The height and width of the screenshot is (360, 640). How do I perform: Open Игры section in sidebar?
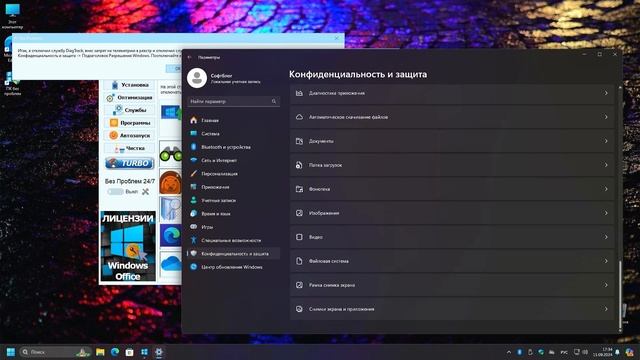[233, 227]
